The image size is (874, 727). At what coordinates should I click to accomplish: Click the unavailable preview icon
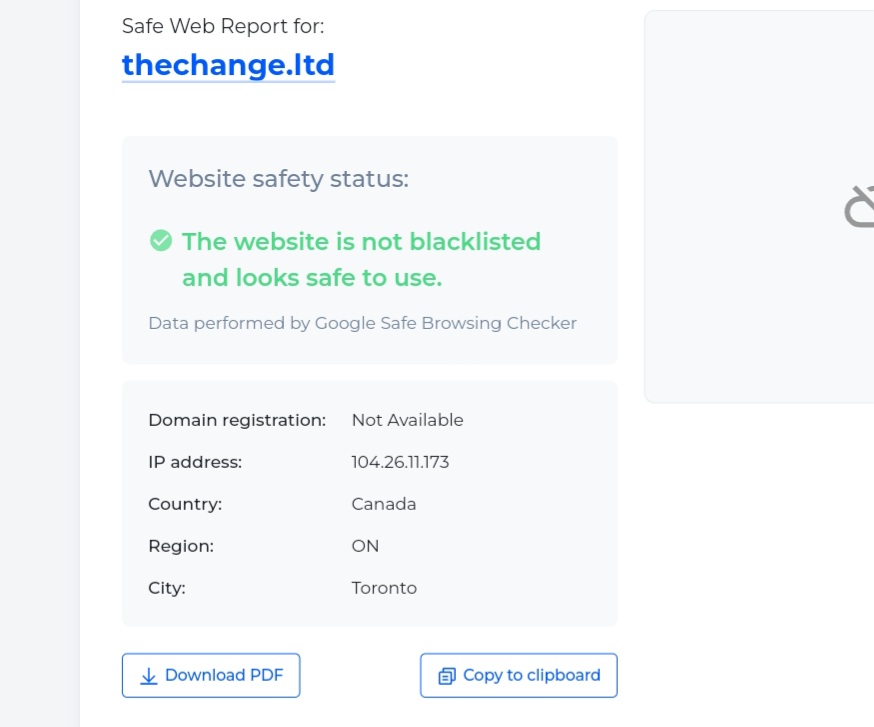tap(860, 207)
